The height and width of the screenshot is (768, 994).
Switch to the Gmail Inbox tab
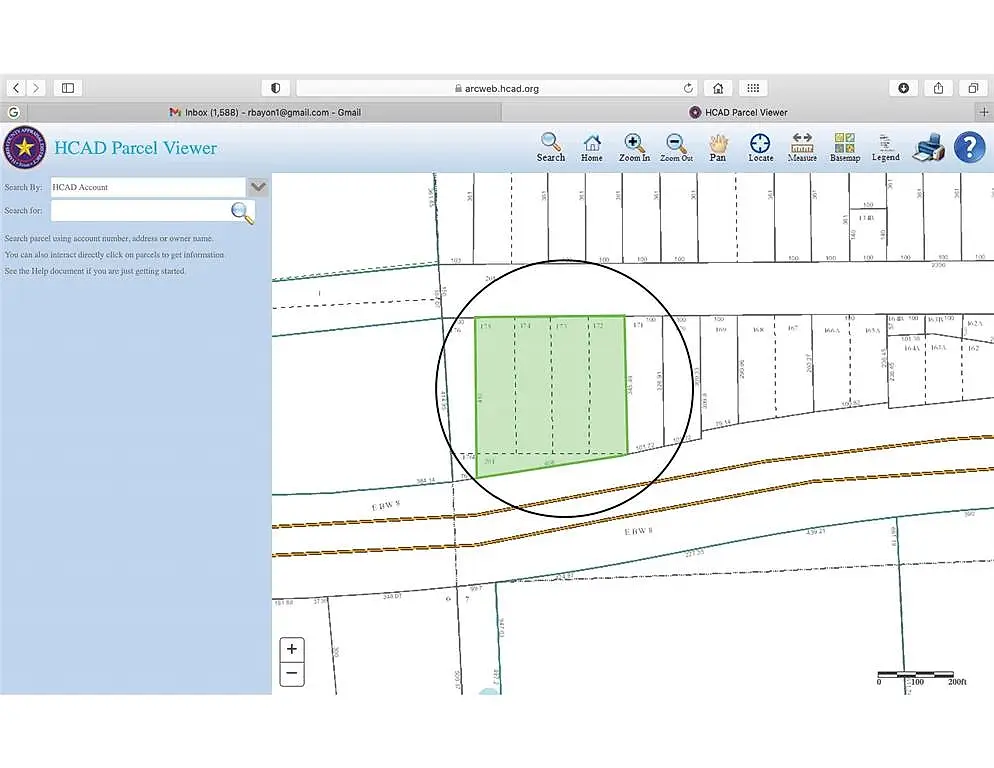point(265,113)
